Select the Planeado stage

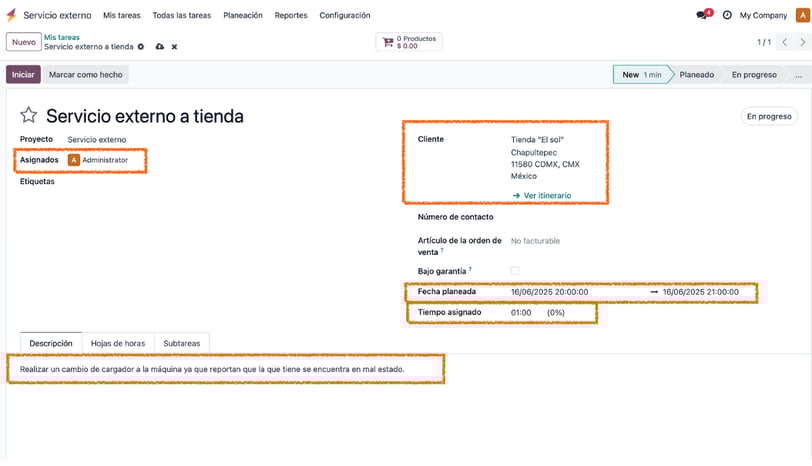click(x=697, y=75)
